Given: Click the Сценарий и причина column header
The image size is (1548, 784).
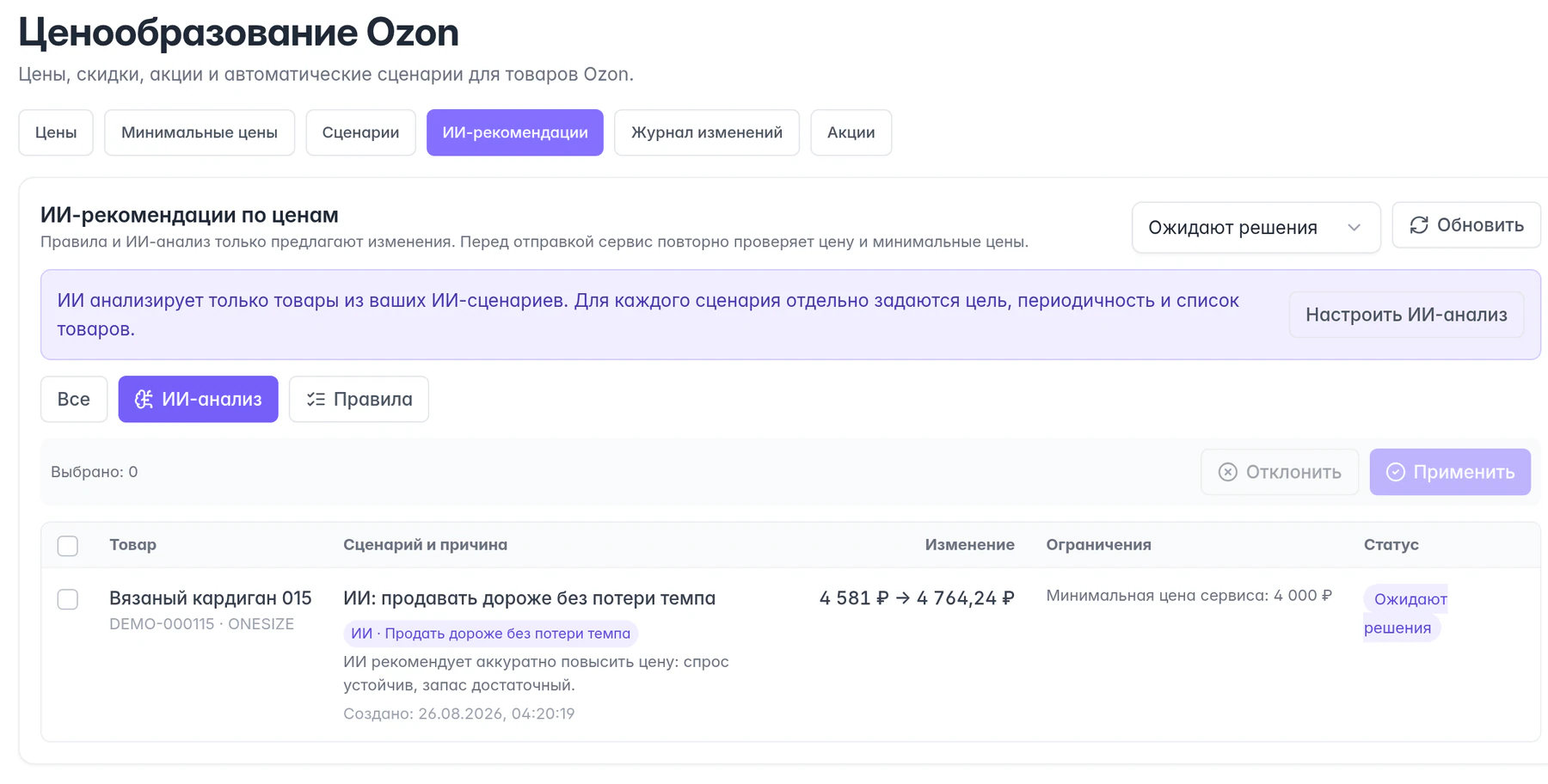Looking at the screenshot, I should click(426, 545).
